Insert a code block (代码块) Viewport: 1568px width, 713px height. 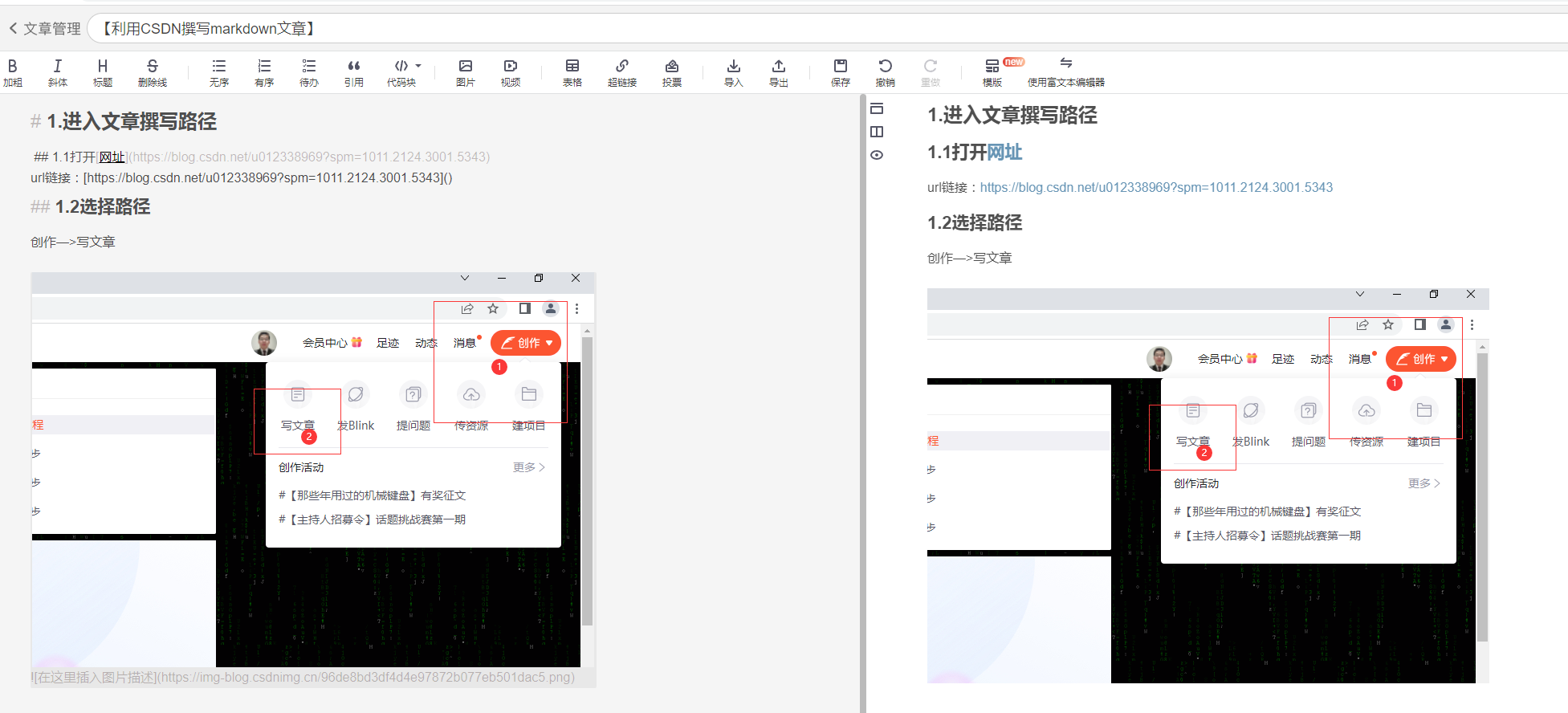(x=401, y=72)
